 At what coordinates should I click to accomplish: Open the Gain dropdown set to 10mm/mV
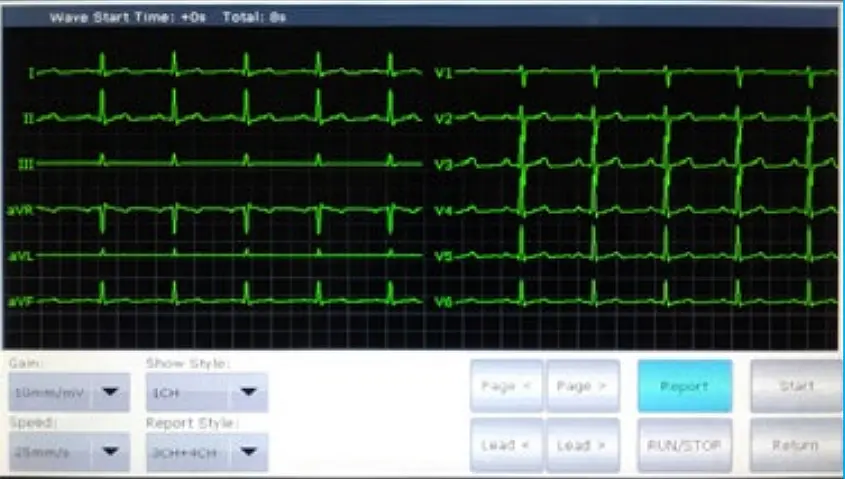[x=69, y=393]
